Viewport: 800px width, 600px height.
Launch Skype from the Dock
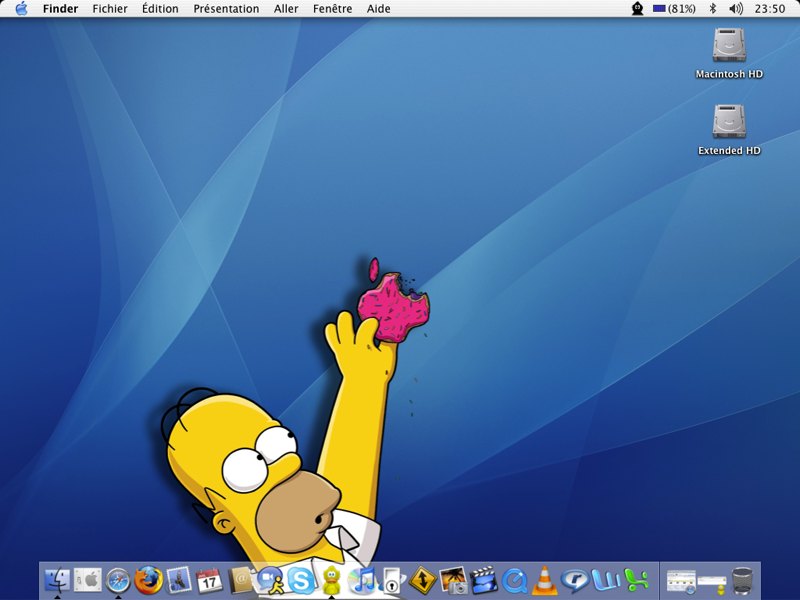tap(301, 581)
